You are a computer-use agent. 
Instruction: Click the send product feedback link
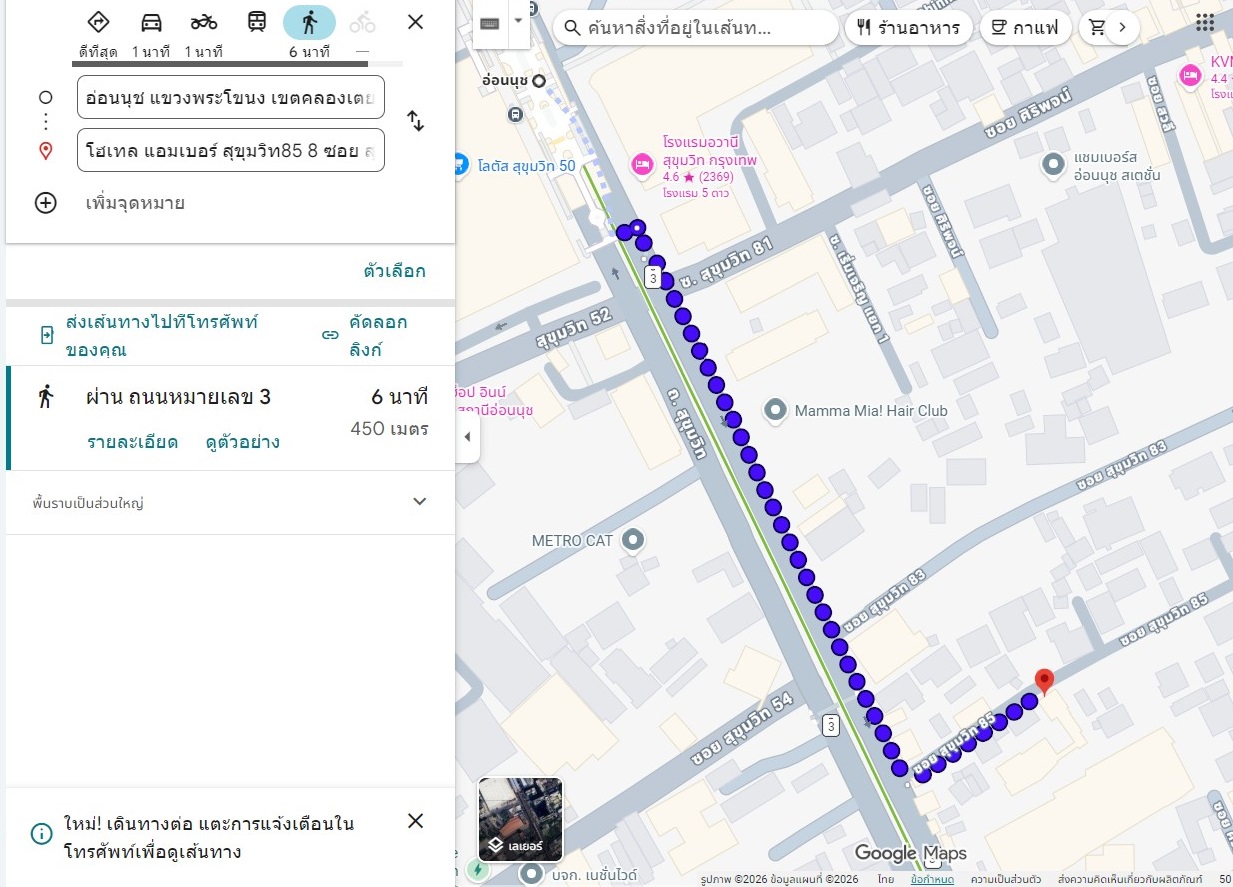click(x=1129, y=879)
